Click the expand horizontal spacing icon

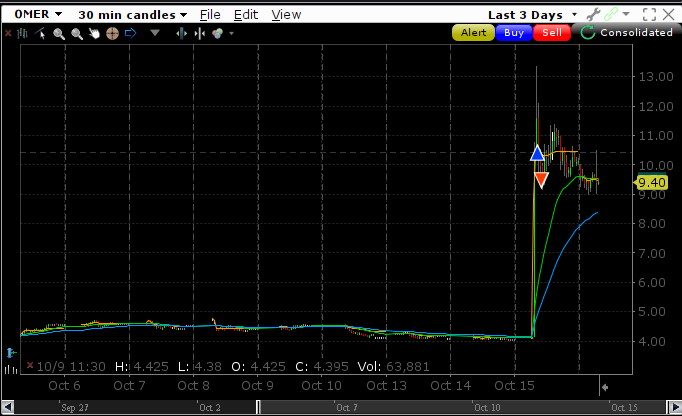[x=182, y=33]
